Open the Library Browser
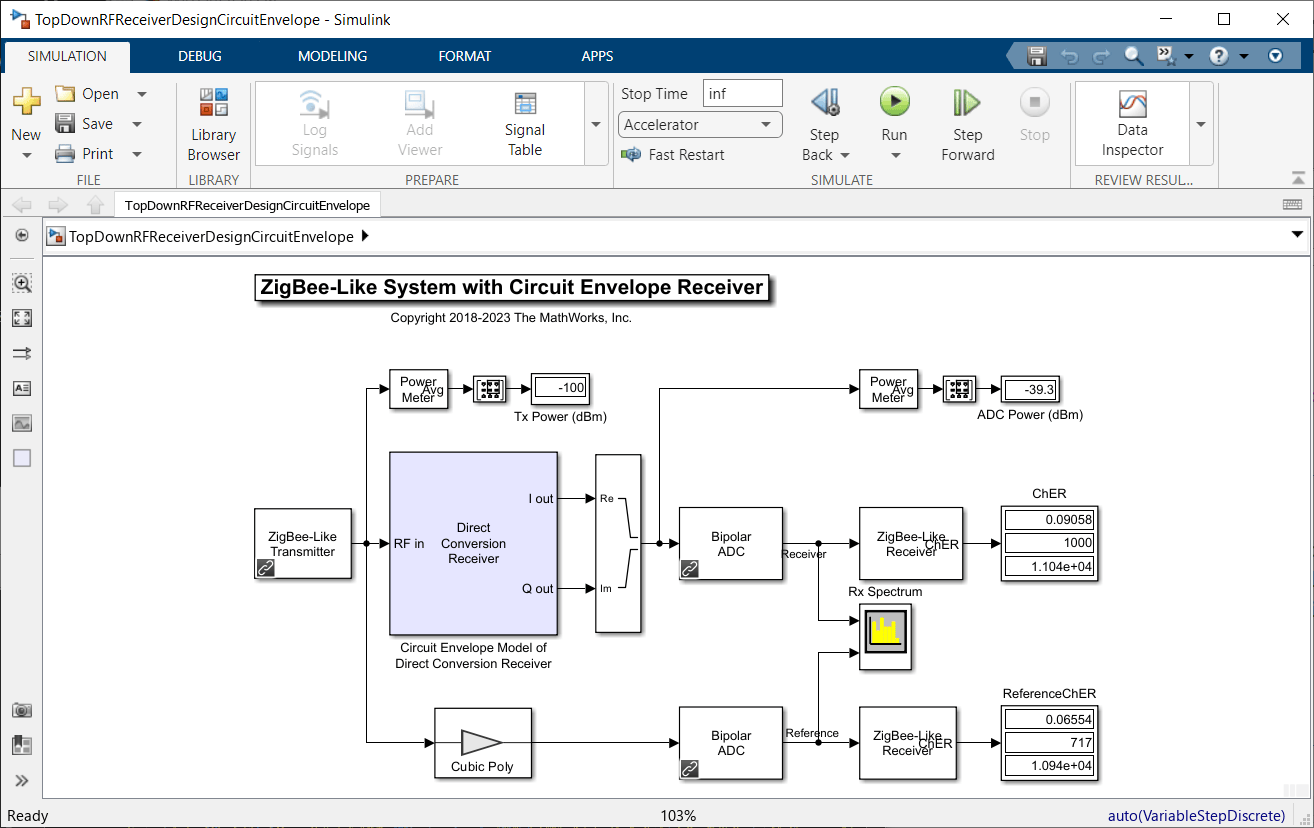Screen dimensions: 1314x828 (x=213, y=125)
